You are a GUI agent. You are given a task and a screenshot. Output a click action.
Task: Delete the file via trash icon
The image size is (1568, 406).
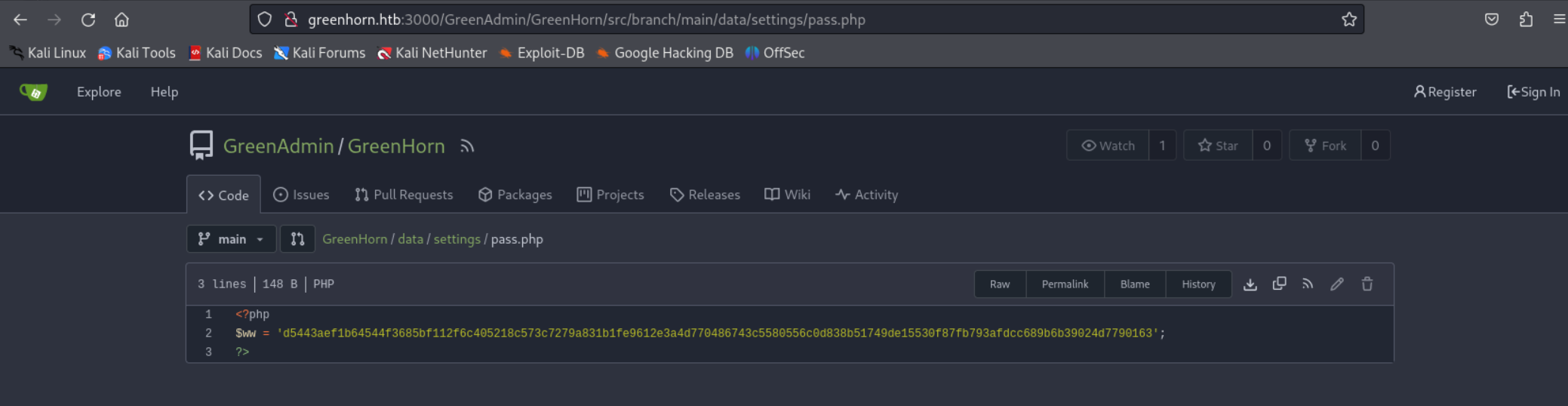click(1367, 285)
